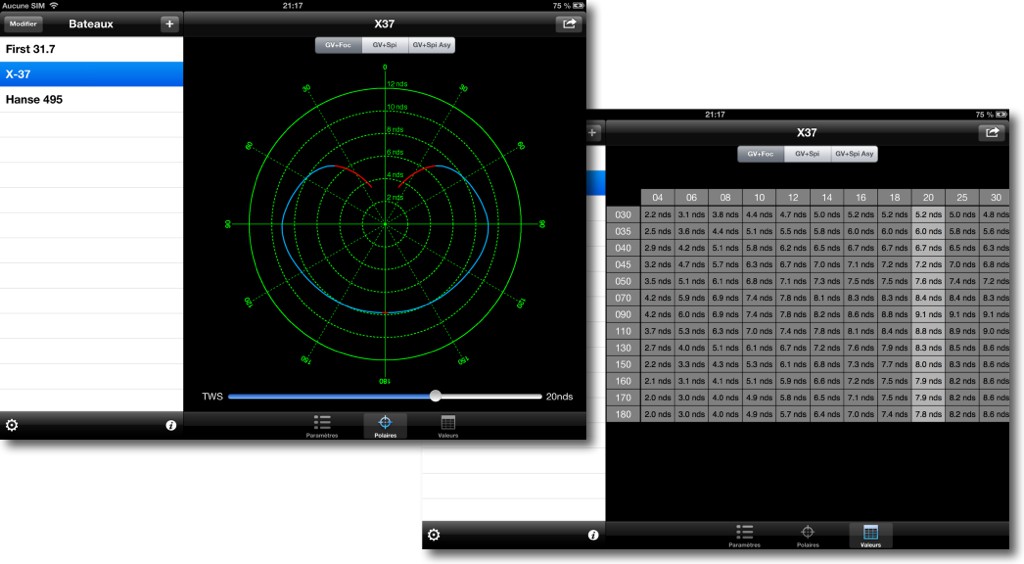Select column header 04 in values table
The image size is (1024, 564).
[x=658, y=198]
